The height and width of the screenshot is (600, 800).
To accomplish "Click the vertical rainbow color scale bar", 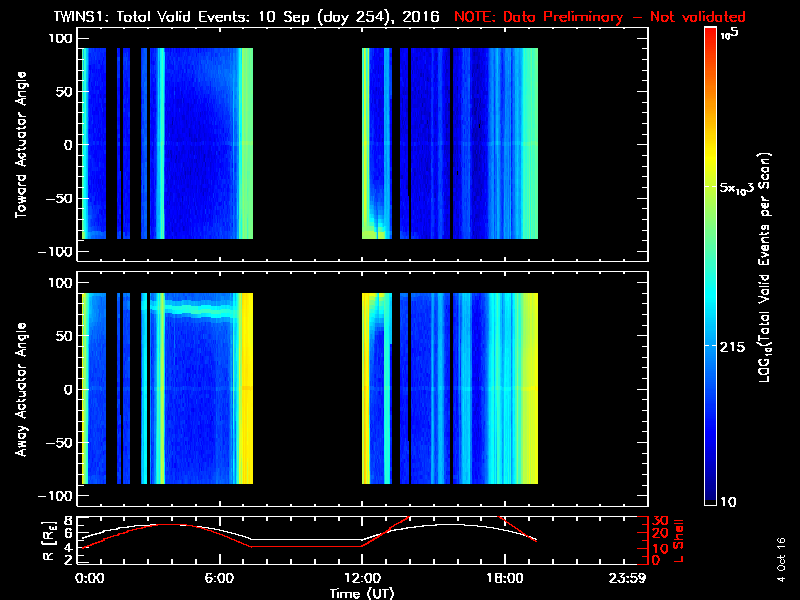I will point(710,266).
